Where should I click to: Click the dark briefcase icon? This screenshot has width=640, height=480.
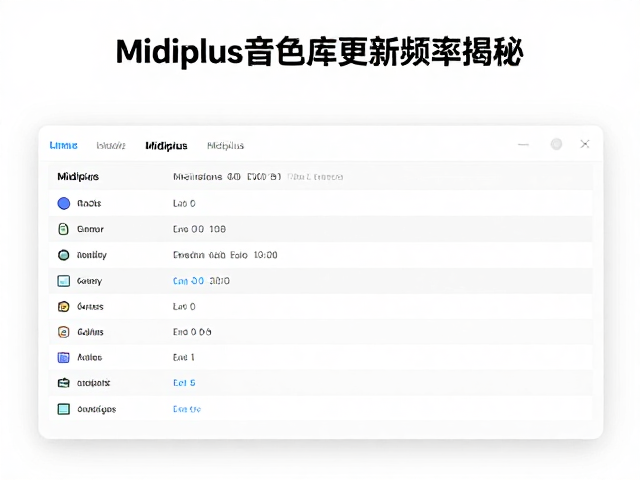pos(63,383)
